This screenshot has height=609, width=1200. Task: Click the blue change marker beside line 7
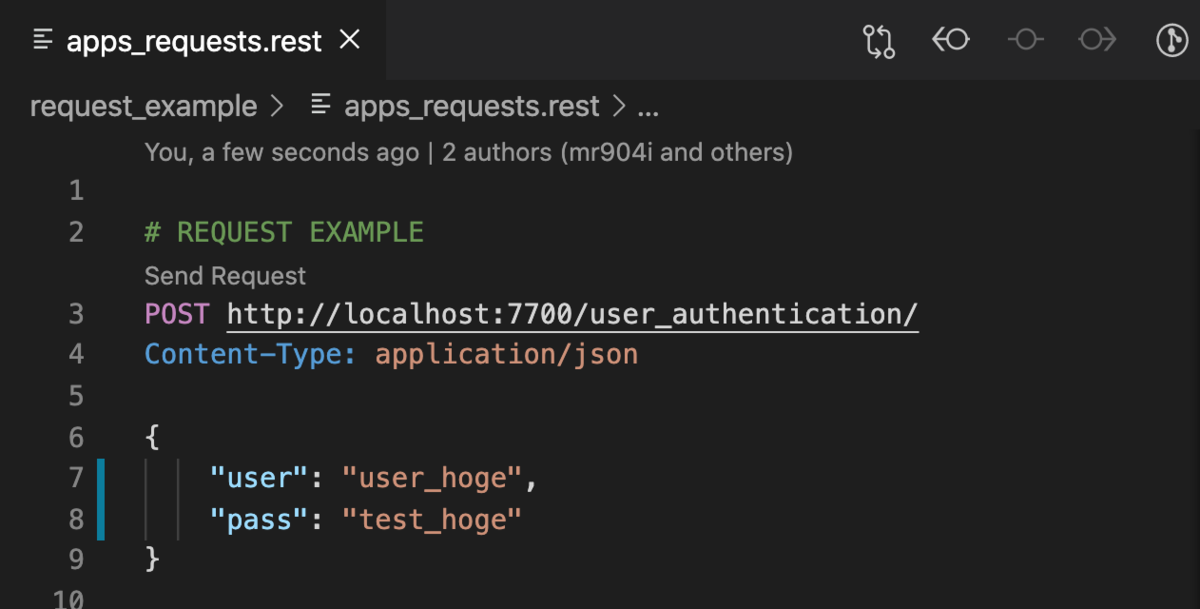[100, 478]
